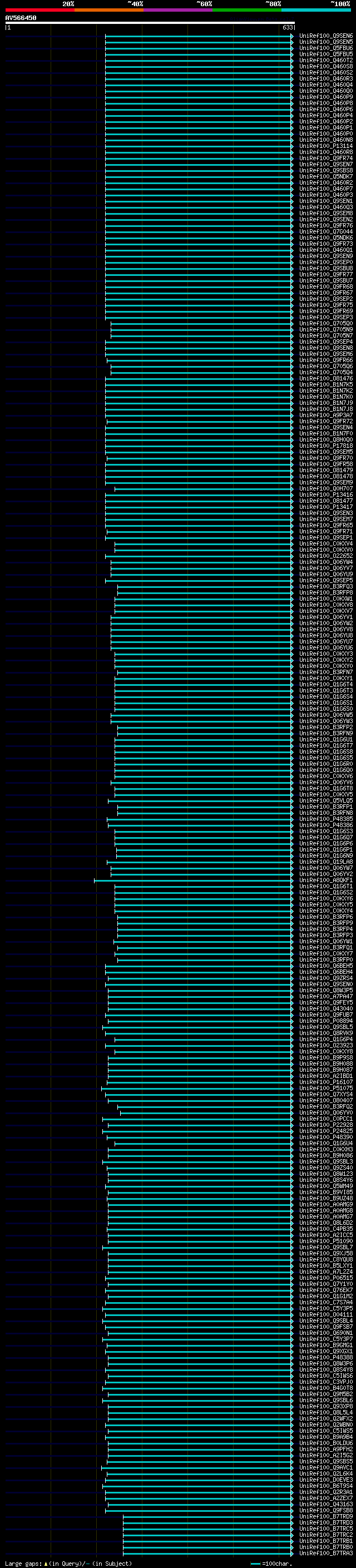Select hit label UniRef100_Q5FBU6
The width and height of the screenshot is (356, 1568).
325,48
